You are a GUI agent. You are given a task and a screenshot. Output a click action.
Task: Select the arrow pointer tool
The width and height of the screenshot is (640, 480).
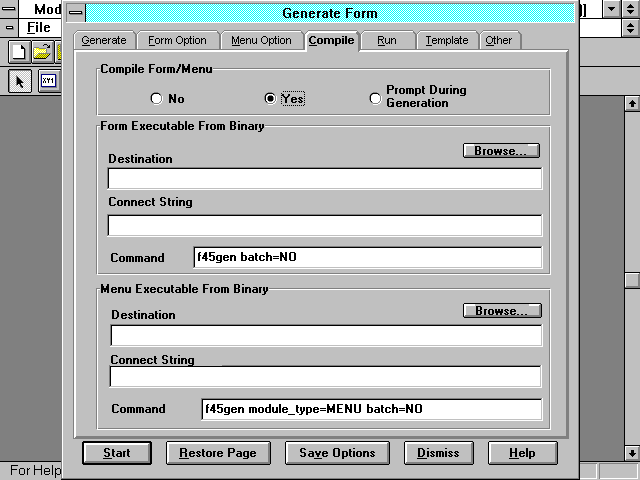(19, 82)
